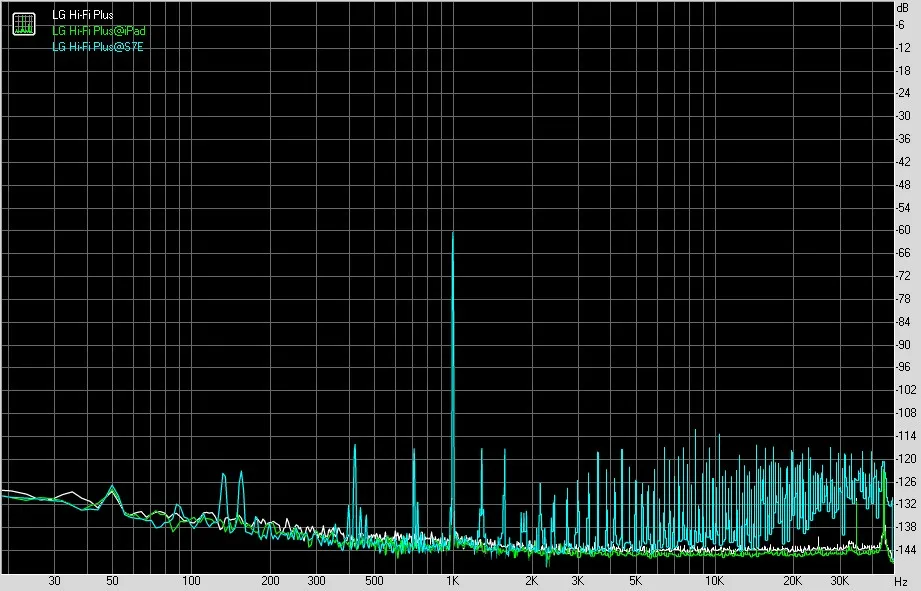Click the 500 label on the frequency axis
This screenshot has height=591, width=921.
click(374, 581)
